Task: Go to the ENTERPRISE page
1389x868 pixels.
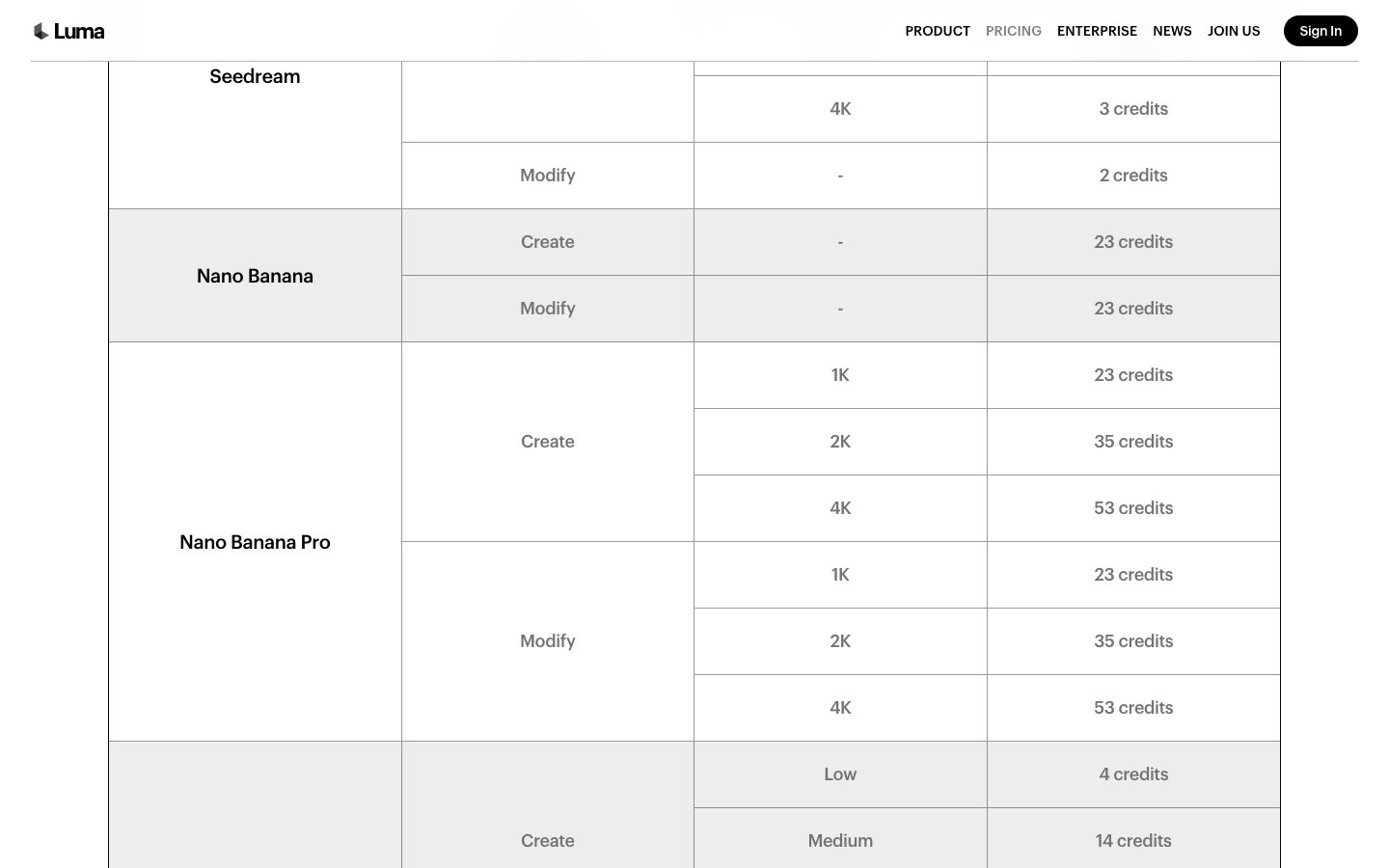Action: (1097, 31)
